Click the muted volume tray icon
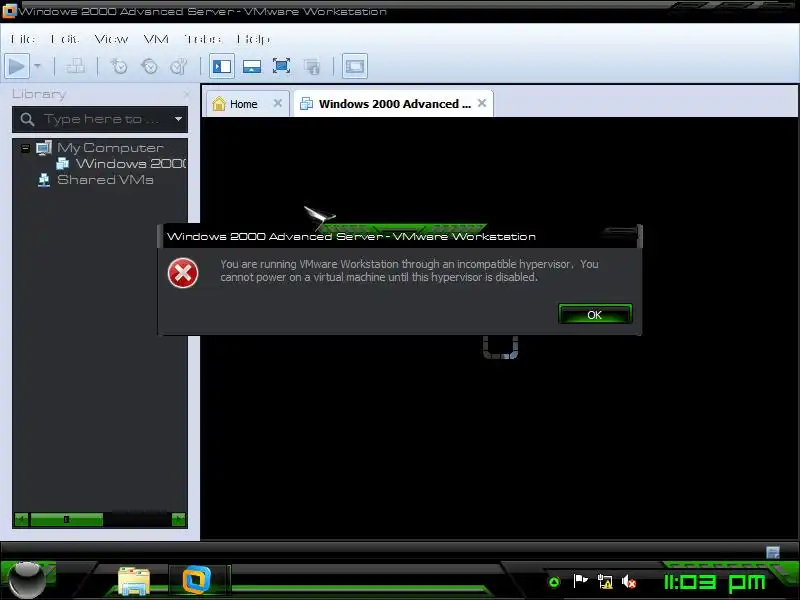This screenshot has width=800, height=600. 629,581
